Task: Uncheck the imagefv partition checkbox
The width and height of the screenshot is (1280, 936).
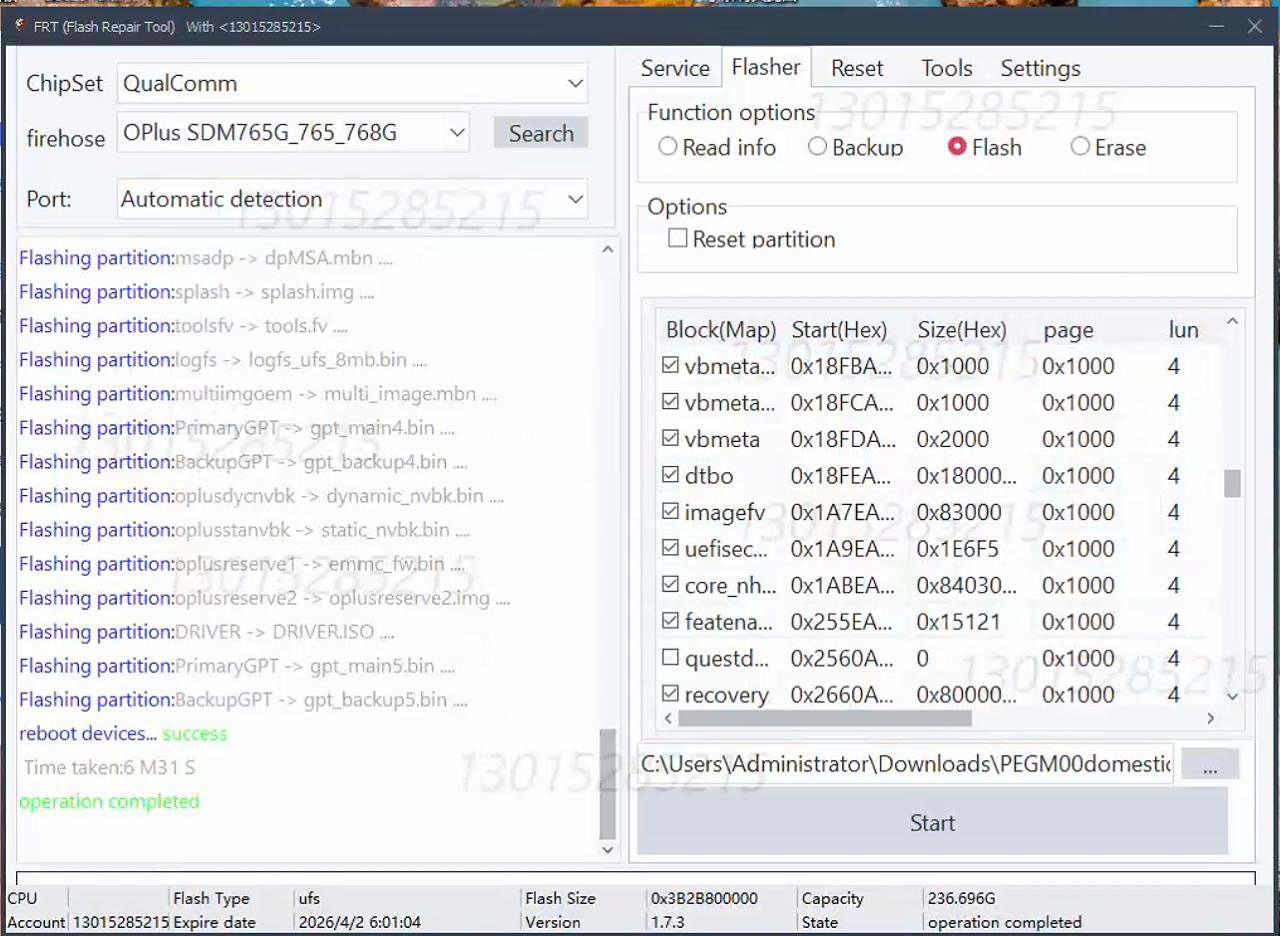Action: [x=670, y=512]
